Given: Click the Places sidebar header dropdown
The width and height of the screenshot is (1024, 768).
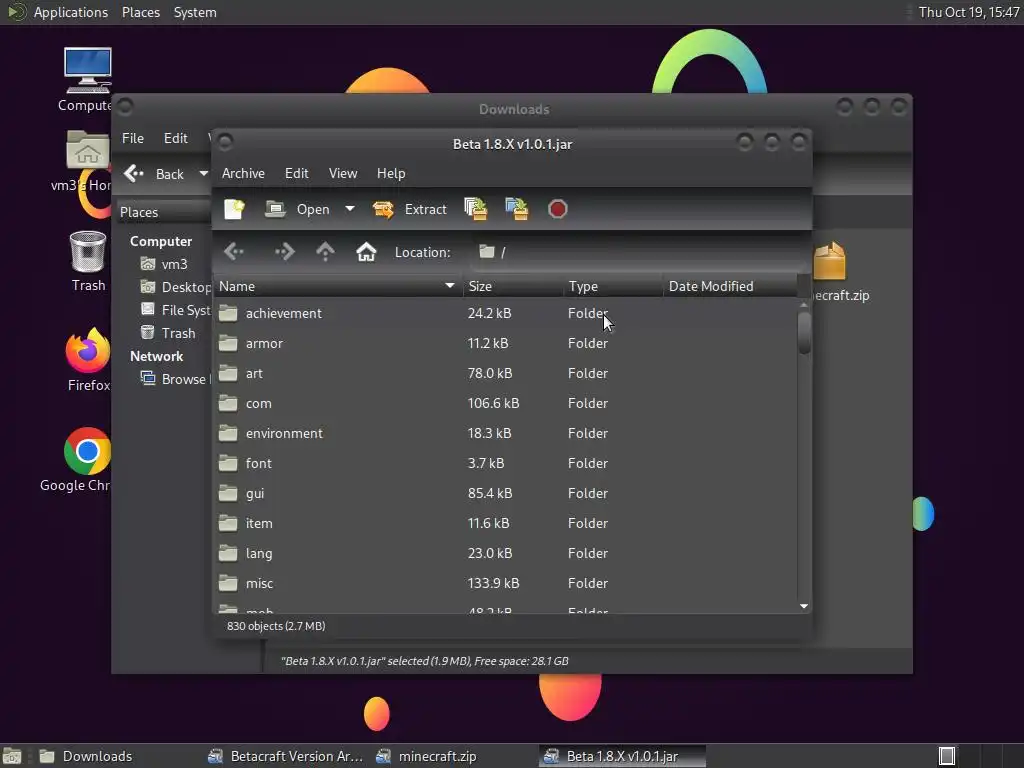Looking at the screenshot, I should point(163,212).
